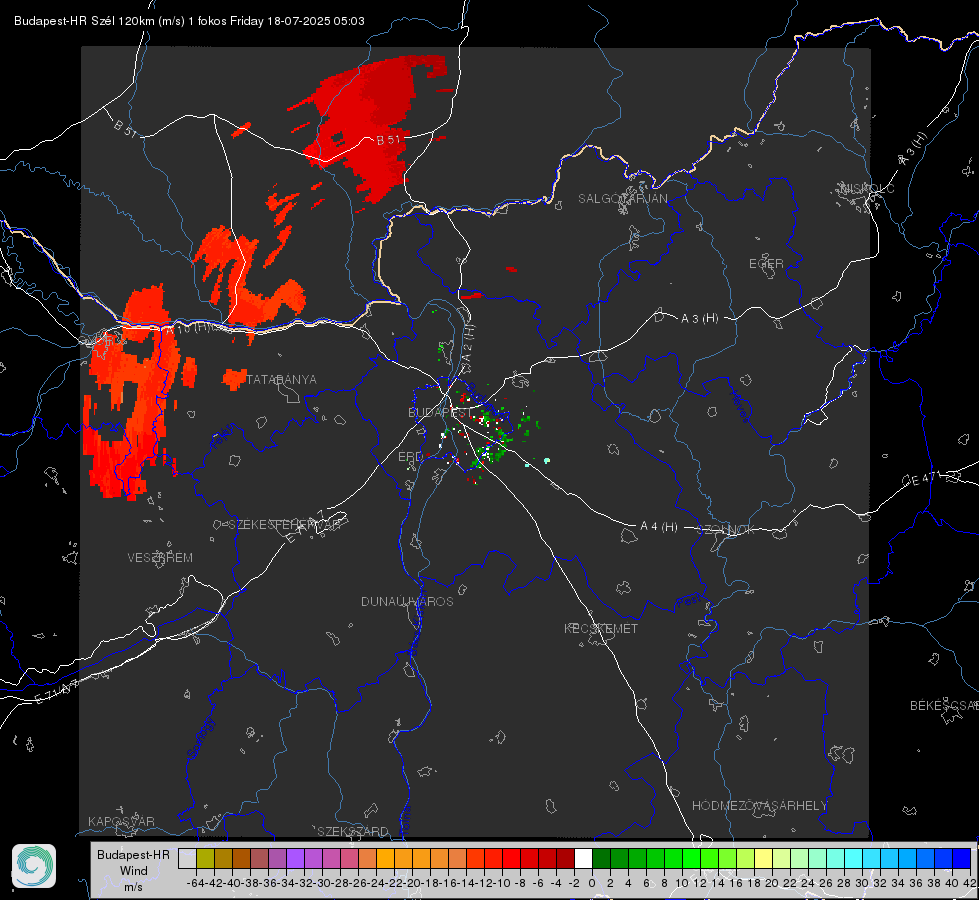Screen dimensions: 979x900
Task: Click the 'Wind' label in the legend
Action: coord(133,871)
